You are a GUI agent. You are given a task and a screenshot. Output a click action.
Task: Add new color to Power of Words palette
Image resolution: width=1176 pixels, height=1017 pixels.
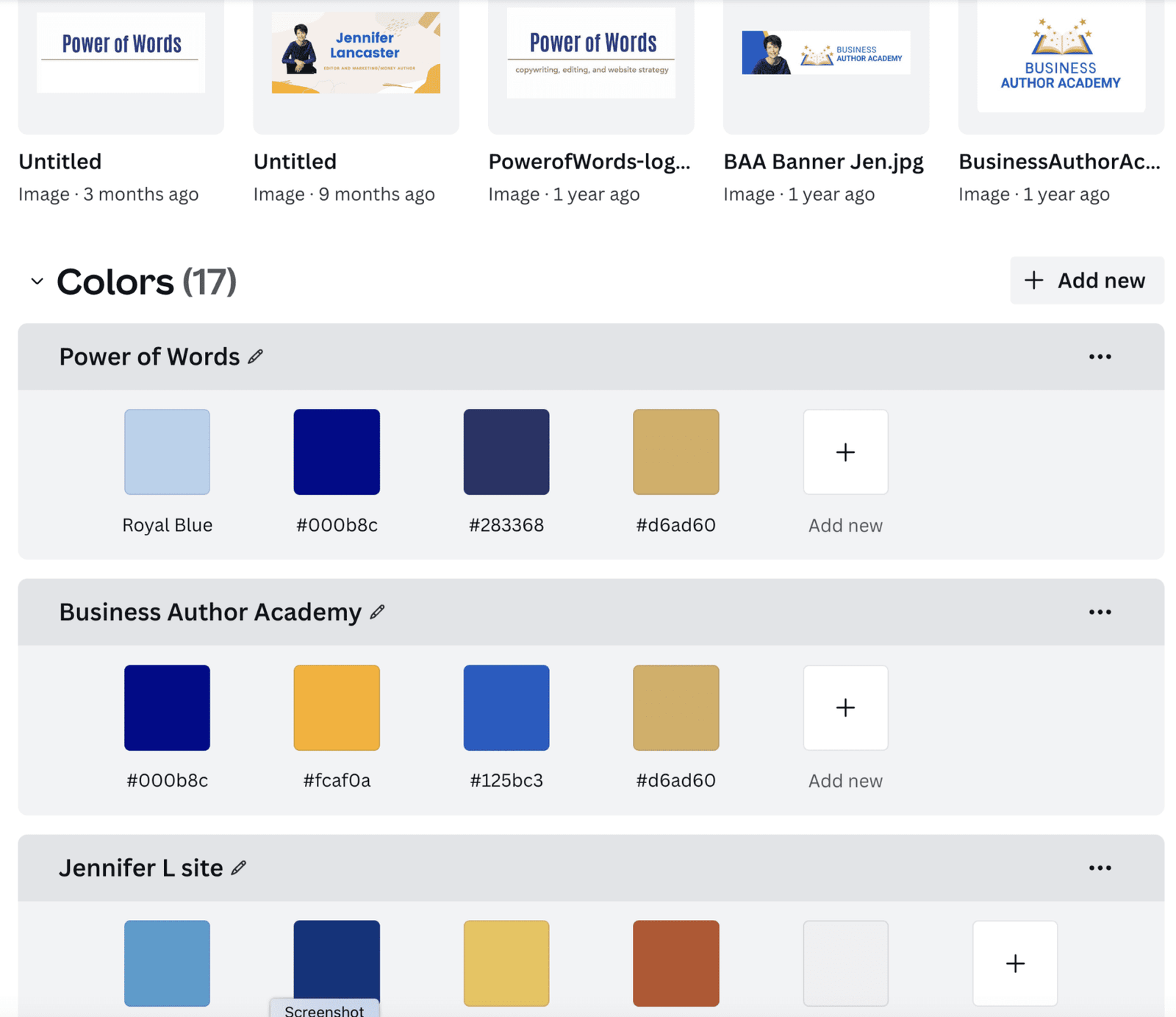(x=845, y=452)
